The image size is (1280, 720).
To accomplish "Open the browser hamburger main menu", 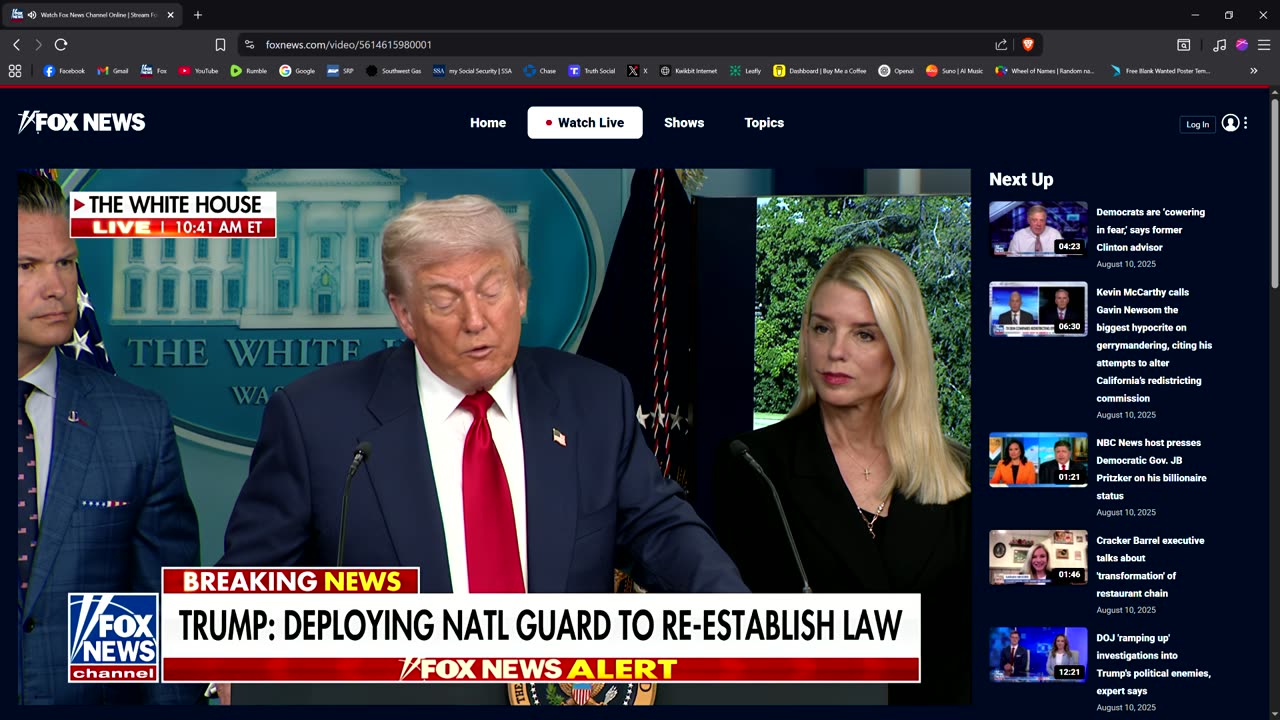I will click(1264, 45).
